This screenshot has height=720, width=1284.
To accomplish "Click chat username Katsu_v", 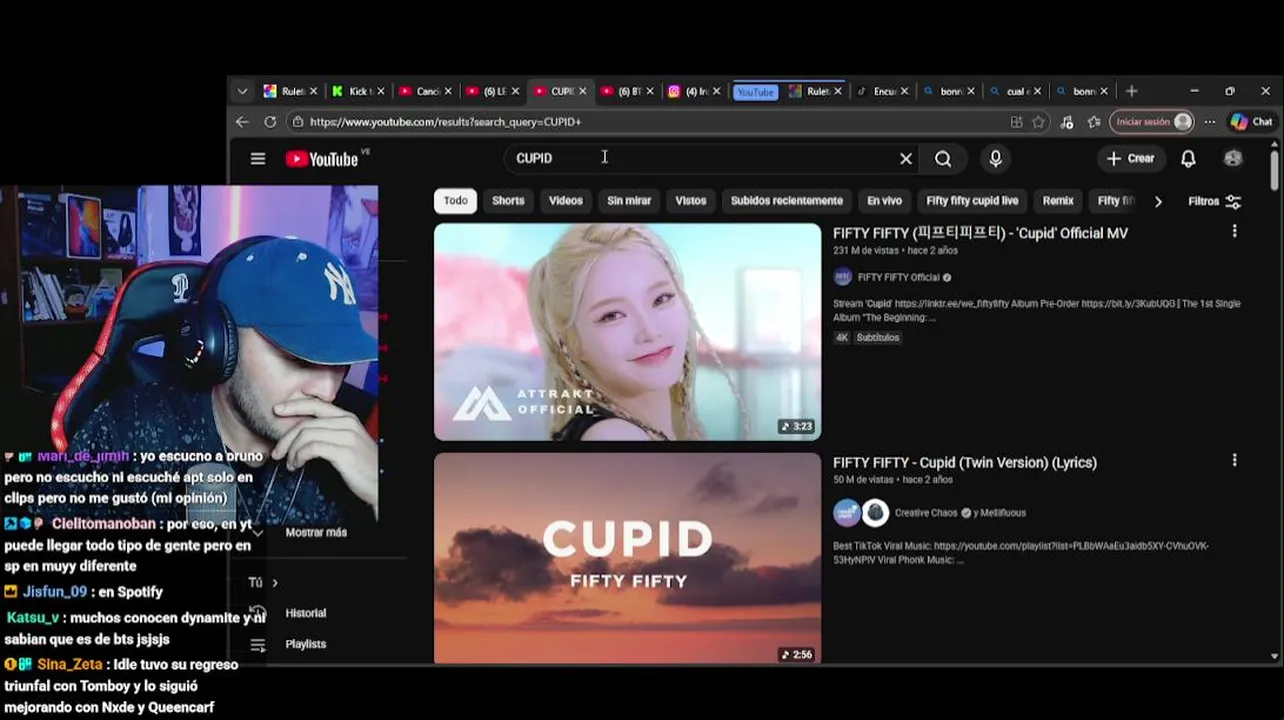I will click(x=34, y=618).
